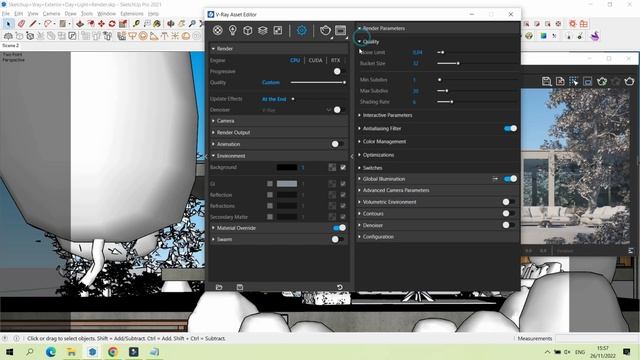This screenshot has height=360, width=640.
Task: Expand the Color Management section
Action: (x=438, y=142)
